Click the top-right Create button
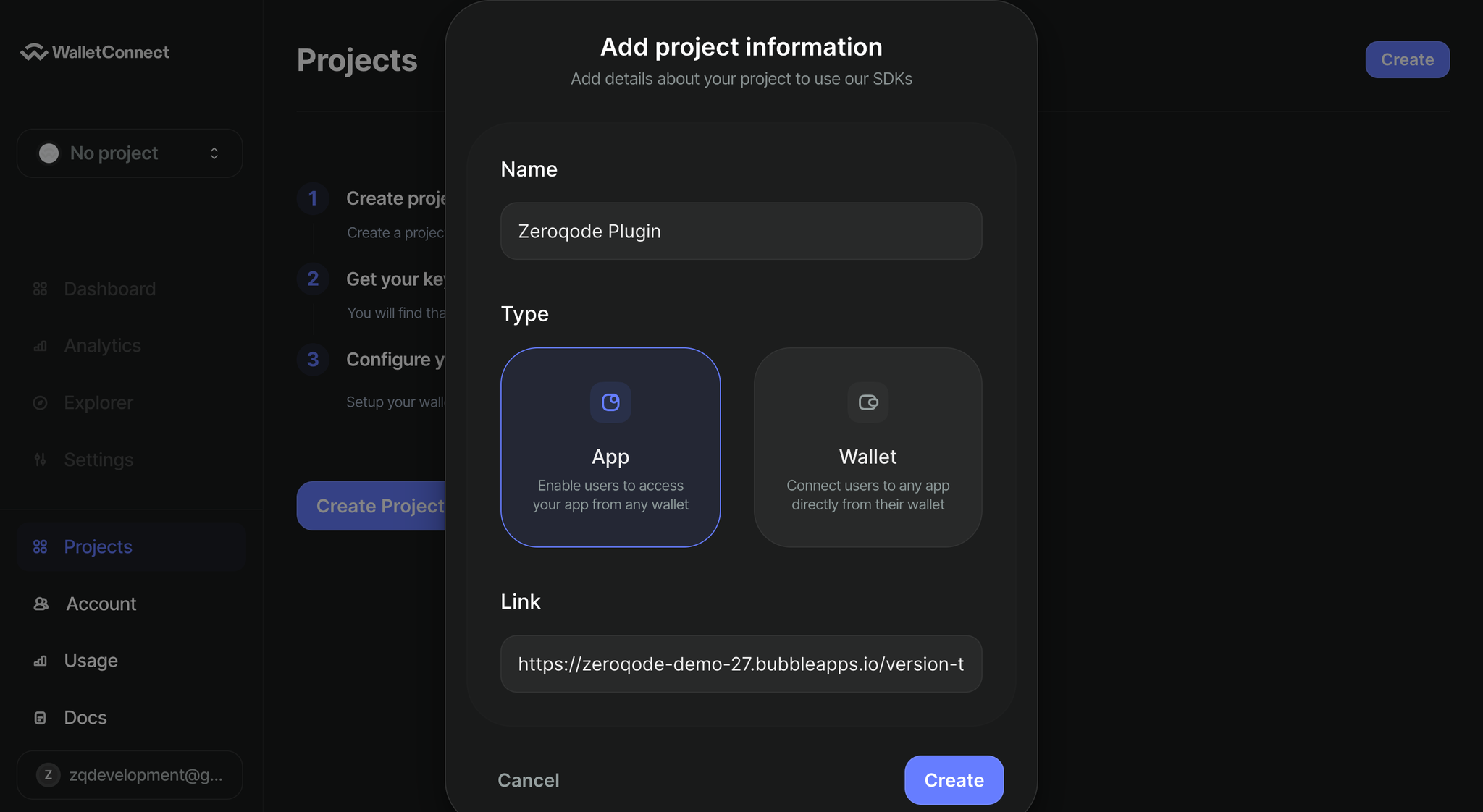The height and width of the screenshot is (812, 1483). 1407,59
